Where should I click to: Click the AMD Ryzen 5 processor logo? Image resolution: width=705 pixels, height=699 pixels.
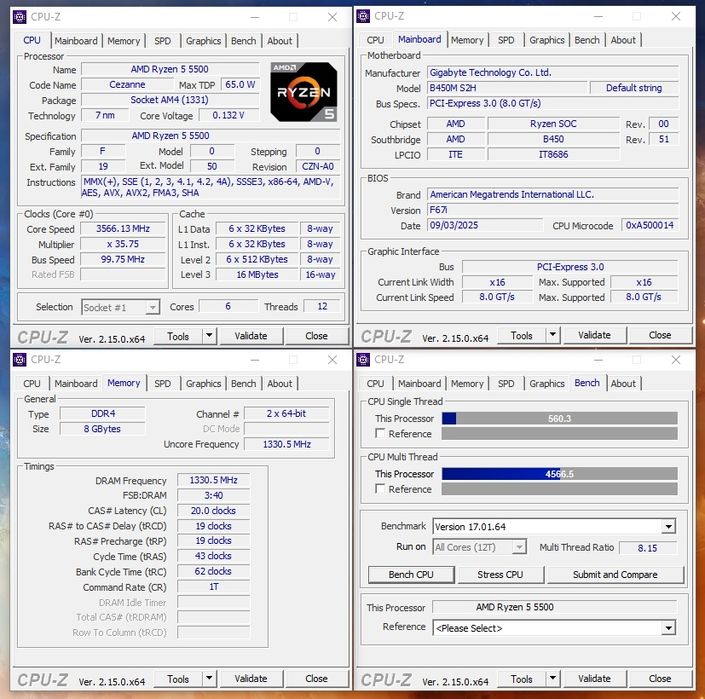(303, 92)
